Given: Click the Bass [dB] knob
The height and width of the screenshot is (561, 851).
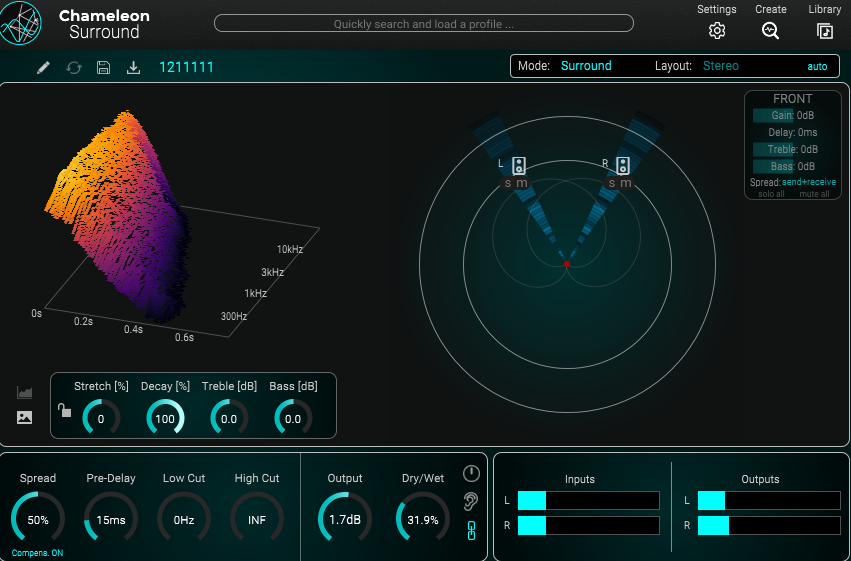Looking at the screenshot, I should click(x=293, y=419).
